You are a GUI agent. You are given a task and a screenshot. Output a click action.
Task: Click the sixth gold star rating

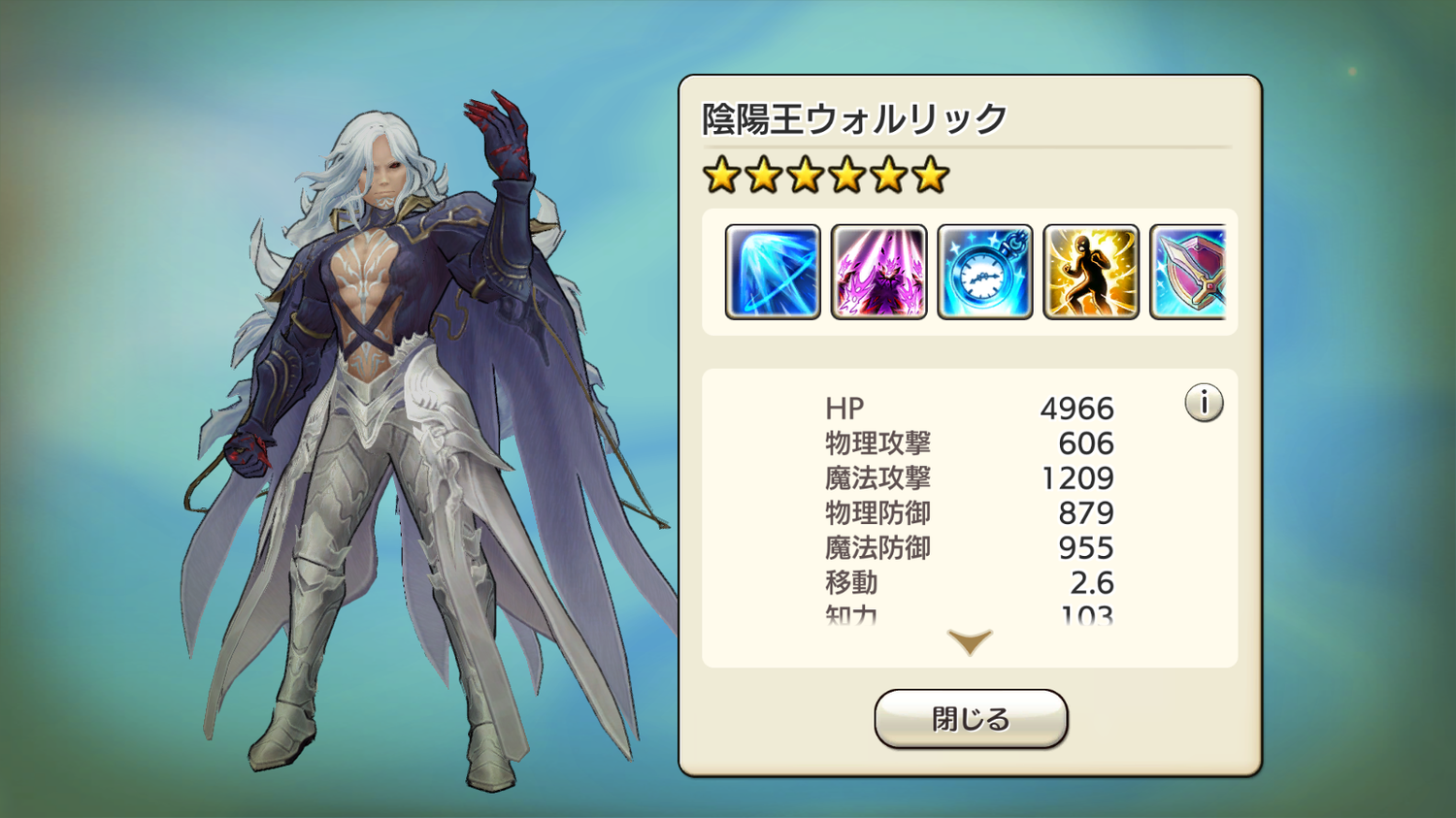tap(930, 176)
